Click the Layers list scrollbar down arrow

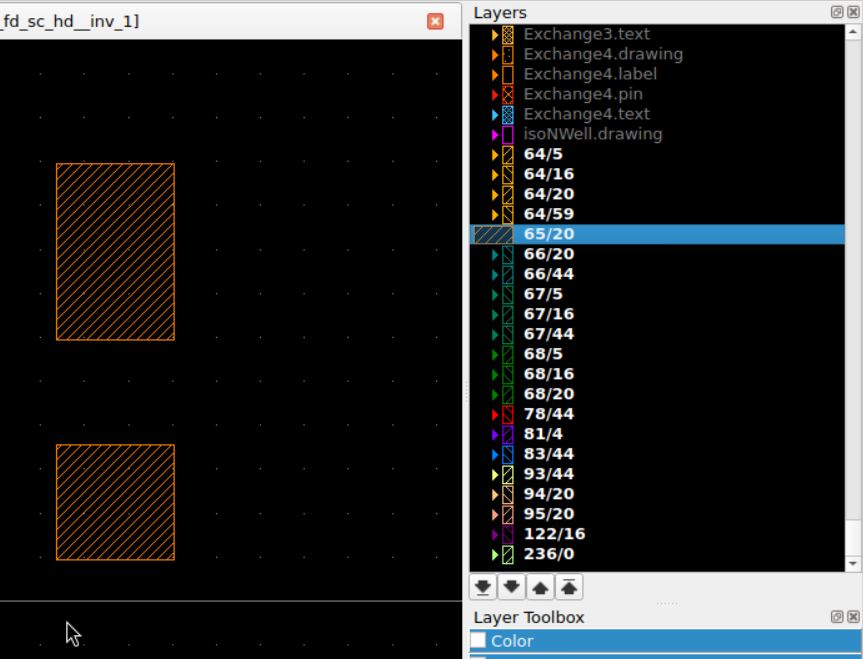[852, 563]
